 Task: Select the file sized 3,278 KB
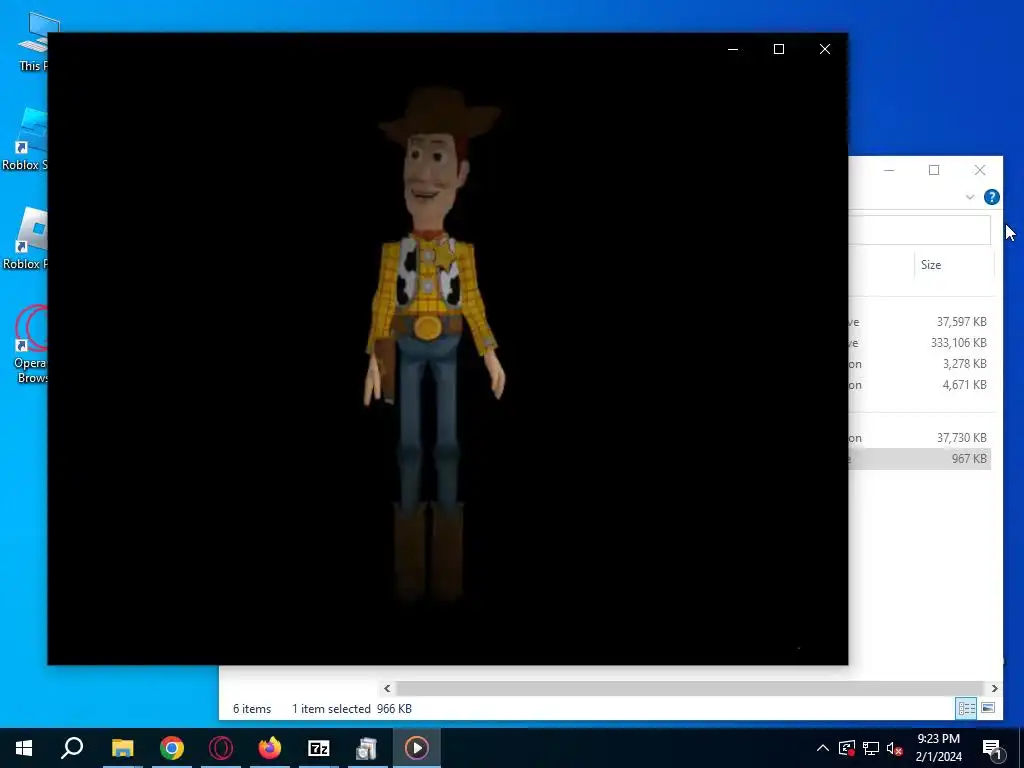click(920, 363)
